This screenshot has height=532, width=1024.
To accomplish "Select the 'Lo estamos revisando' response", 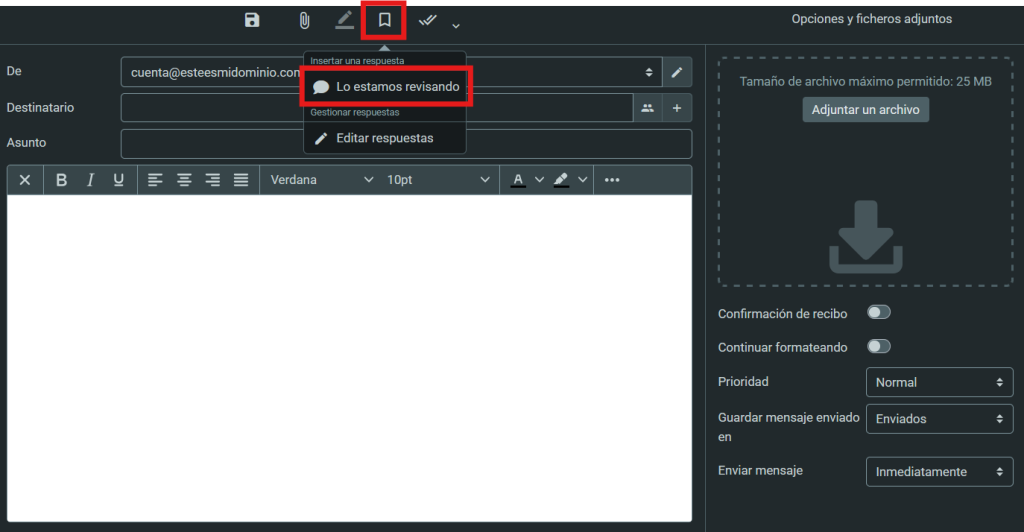I will click(397, 87).
